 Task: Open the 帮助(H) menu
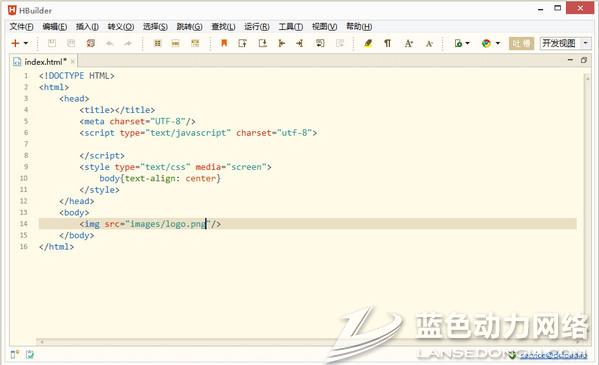coord(359,26)
